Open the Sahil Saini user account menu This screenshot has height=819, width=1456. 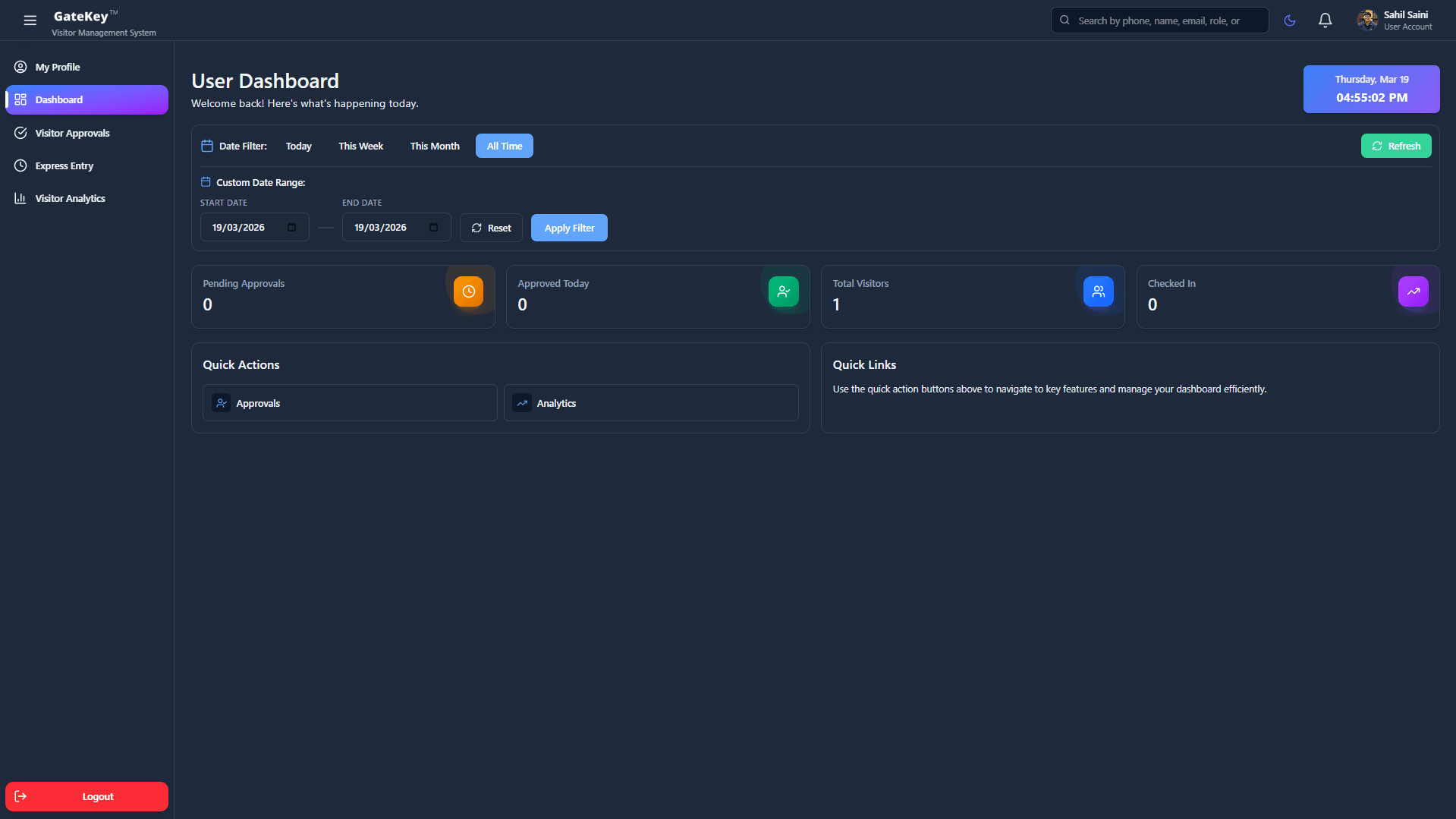click(1396, 20)
